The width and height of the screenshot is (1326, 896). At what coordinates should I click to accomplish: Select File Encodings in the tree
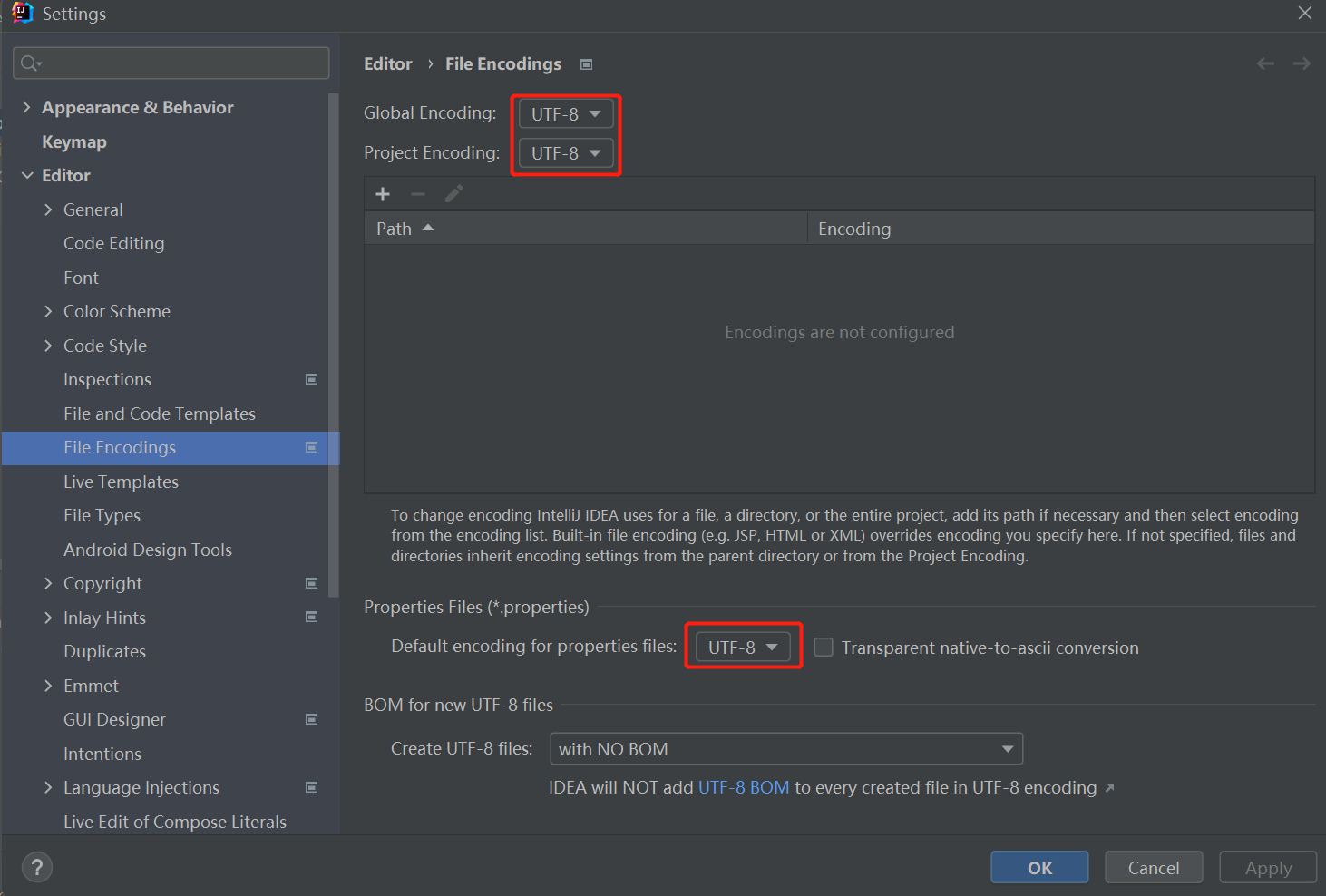pyautogui.click(x=171, y=448)
